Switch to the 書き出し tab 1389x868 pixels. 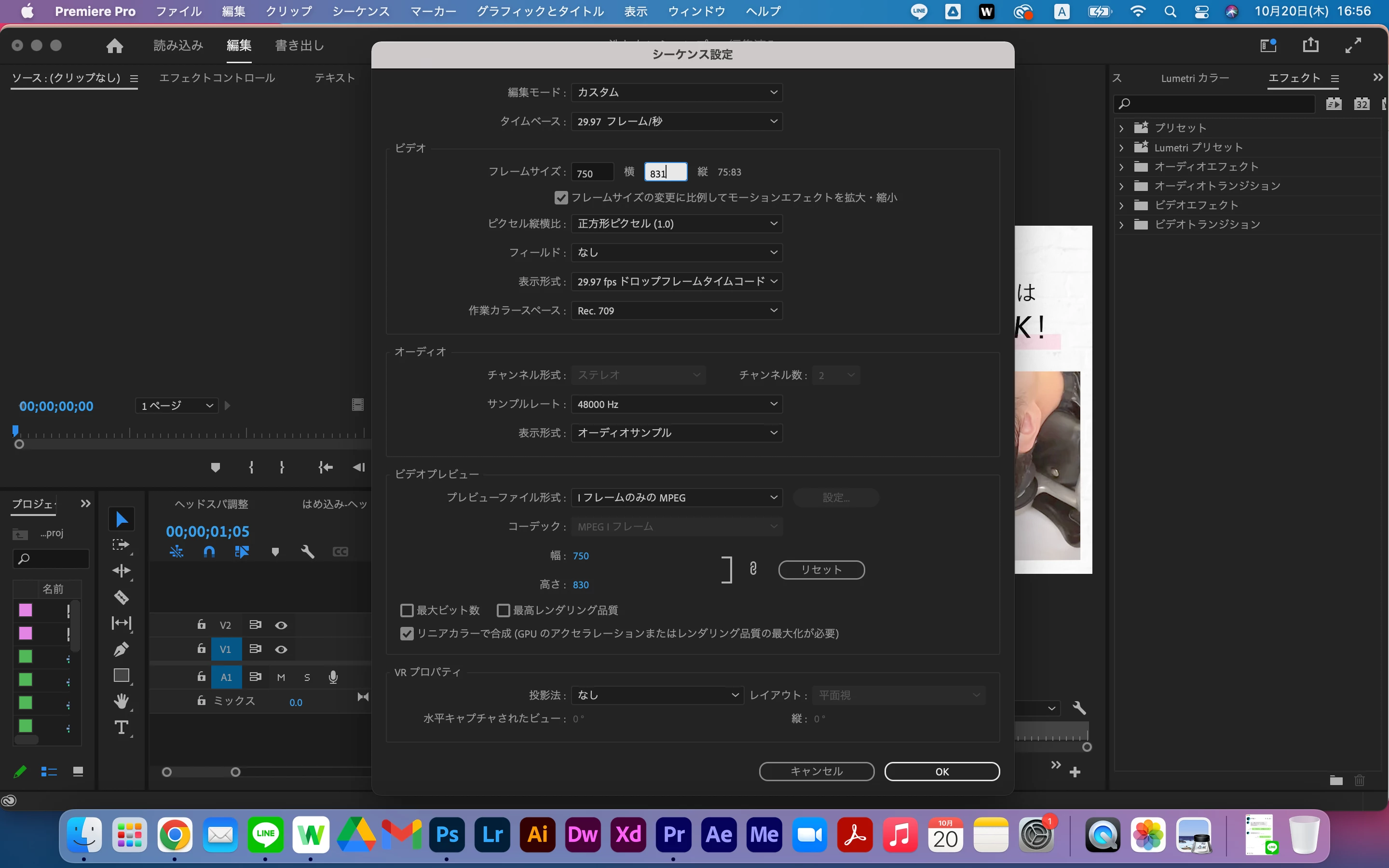click(x=300, y=45)
